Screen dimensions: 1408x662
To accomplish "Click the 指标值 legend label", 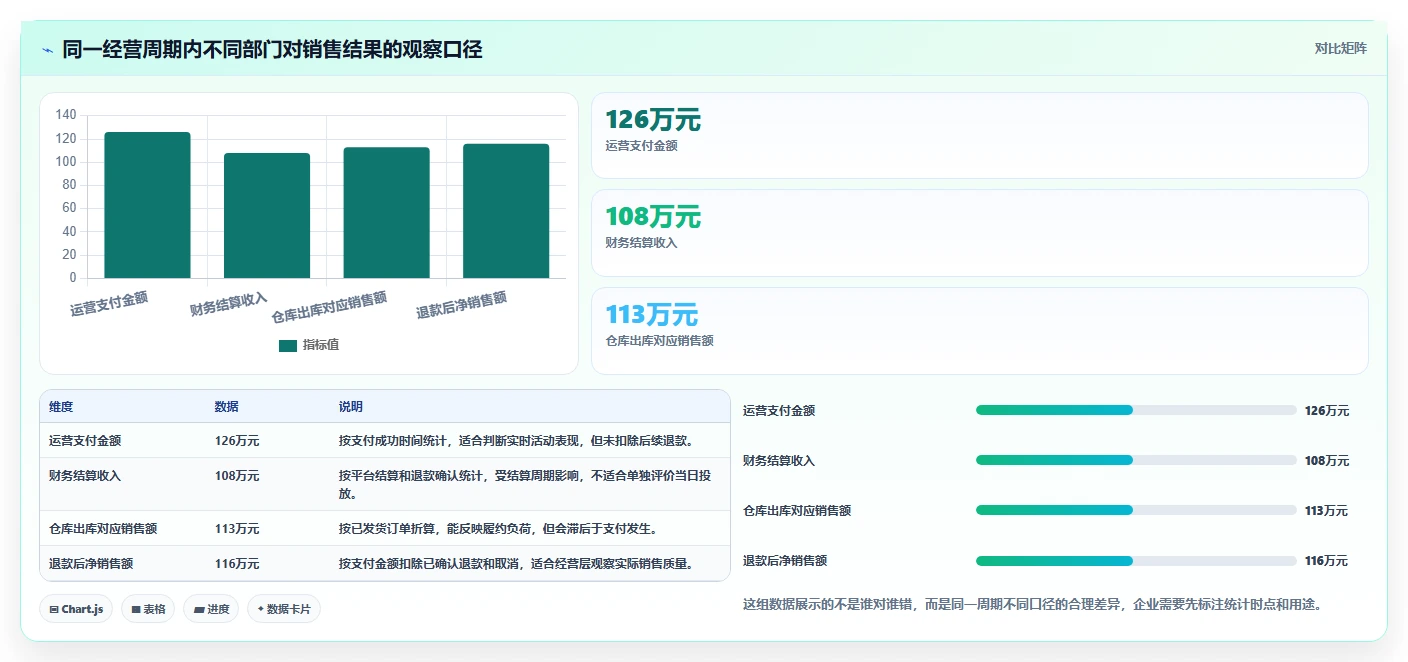I will click(x=321, y=345).
